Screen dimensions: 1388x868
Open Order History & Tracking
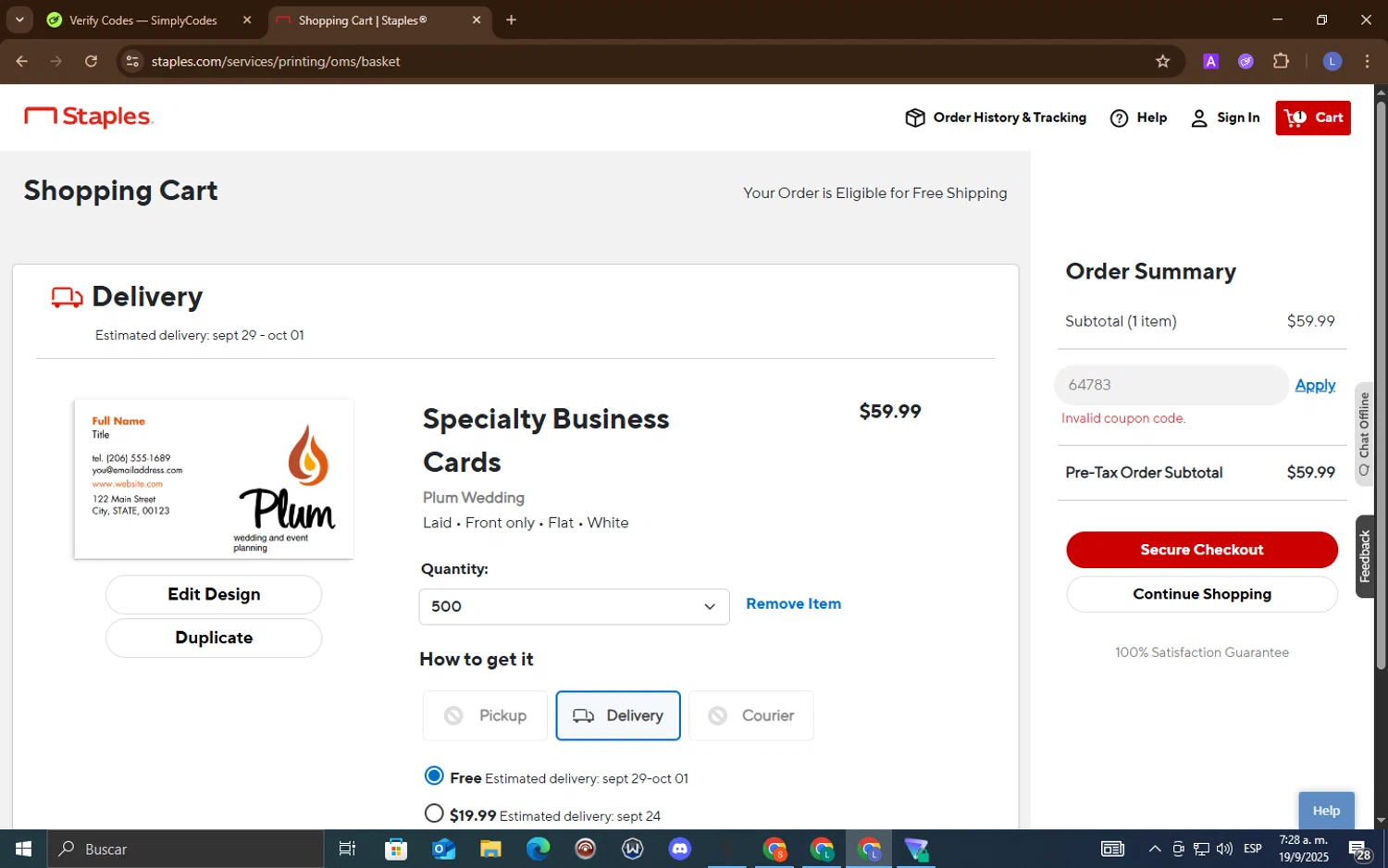[996, 118]
